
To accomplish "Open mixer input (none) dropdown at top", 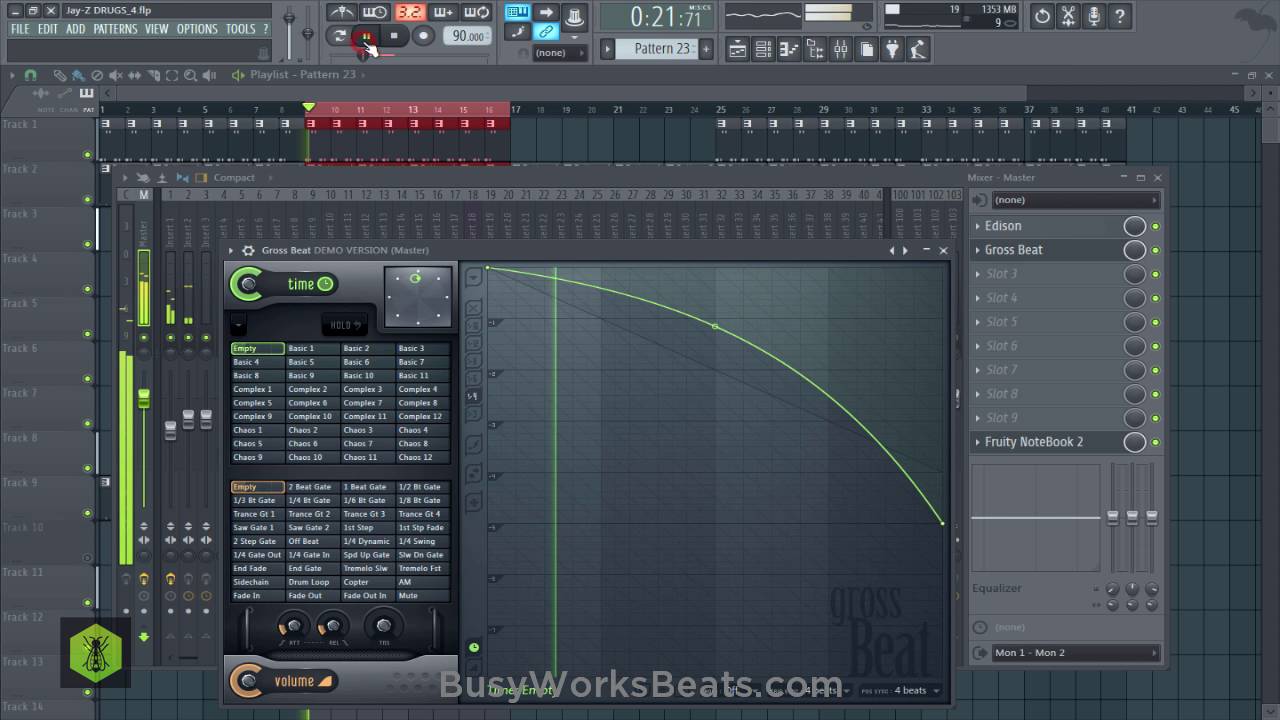I will coord(1075,200).
